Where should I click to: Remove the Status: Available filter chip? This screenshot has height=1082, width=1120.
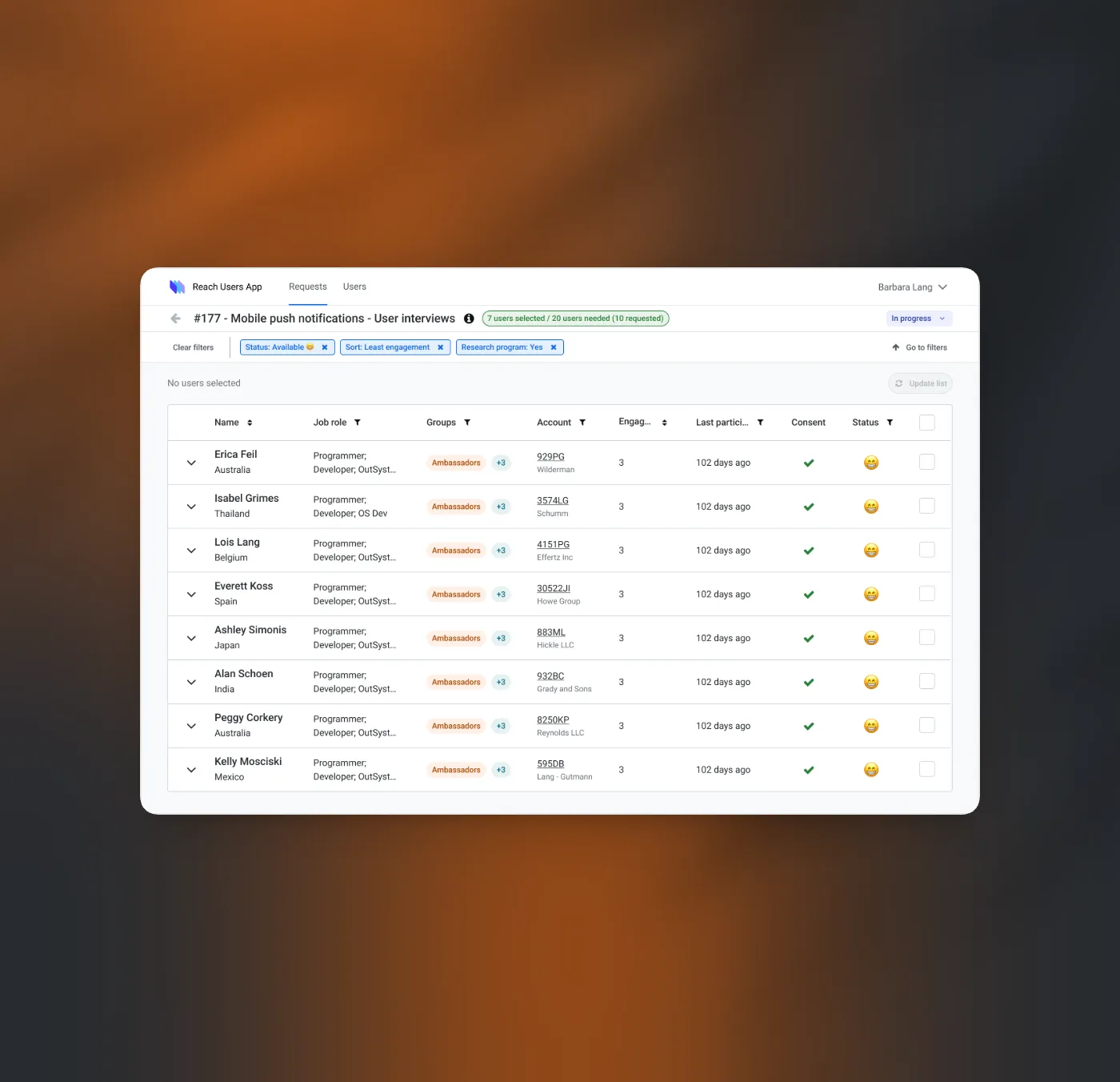point(325,347)
